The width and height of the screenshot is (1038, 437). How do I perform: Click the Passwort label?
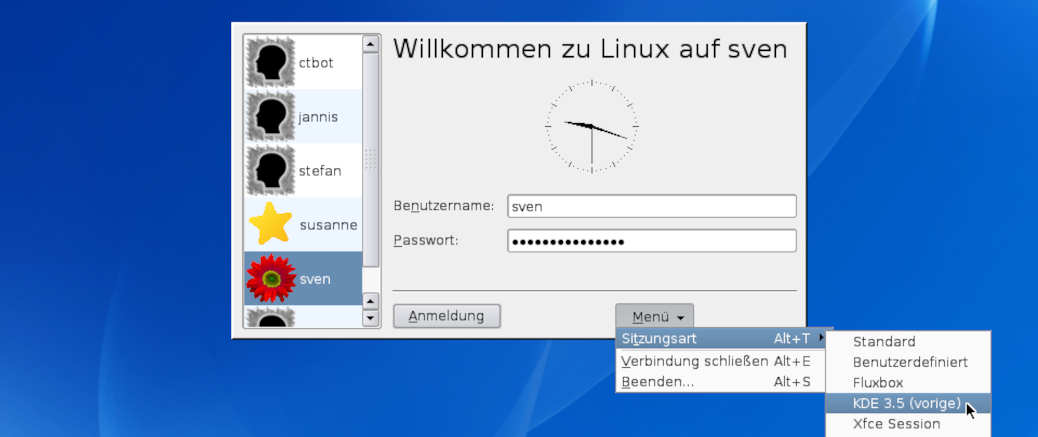[426, 240]
